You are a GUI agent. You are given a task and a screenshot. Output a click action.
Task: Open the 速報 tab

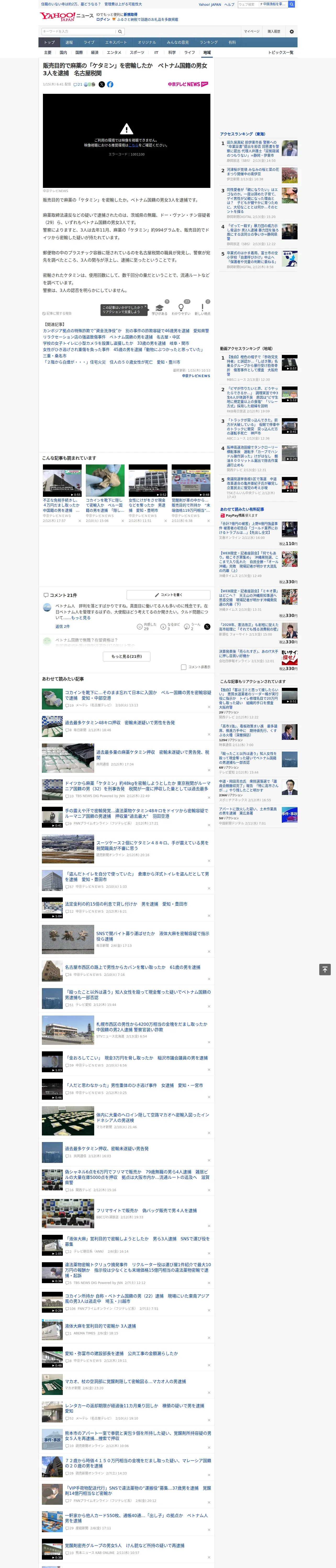[69, 43]
